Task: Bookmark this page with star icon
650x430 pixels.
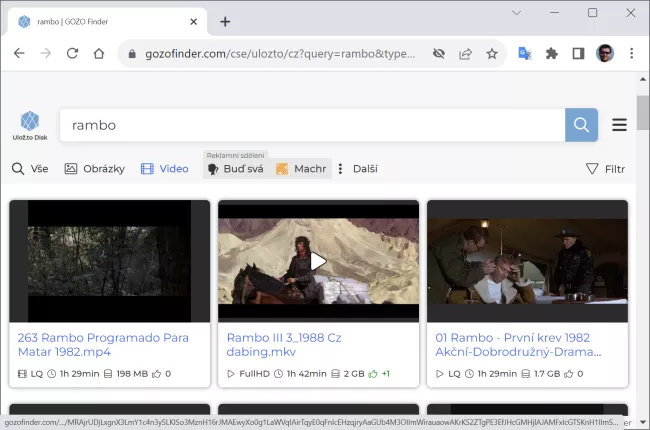Action: (x=492, y=53)
